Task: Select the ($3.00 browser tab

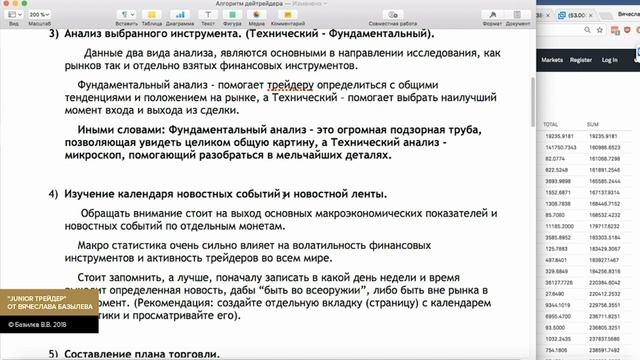Action: click(x=576, y=15)
